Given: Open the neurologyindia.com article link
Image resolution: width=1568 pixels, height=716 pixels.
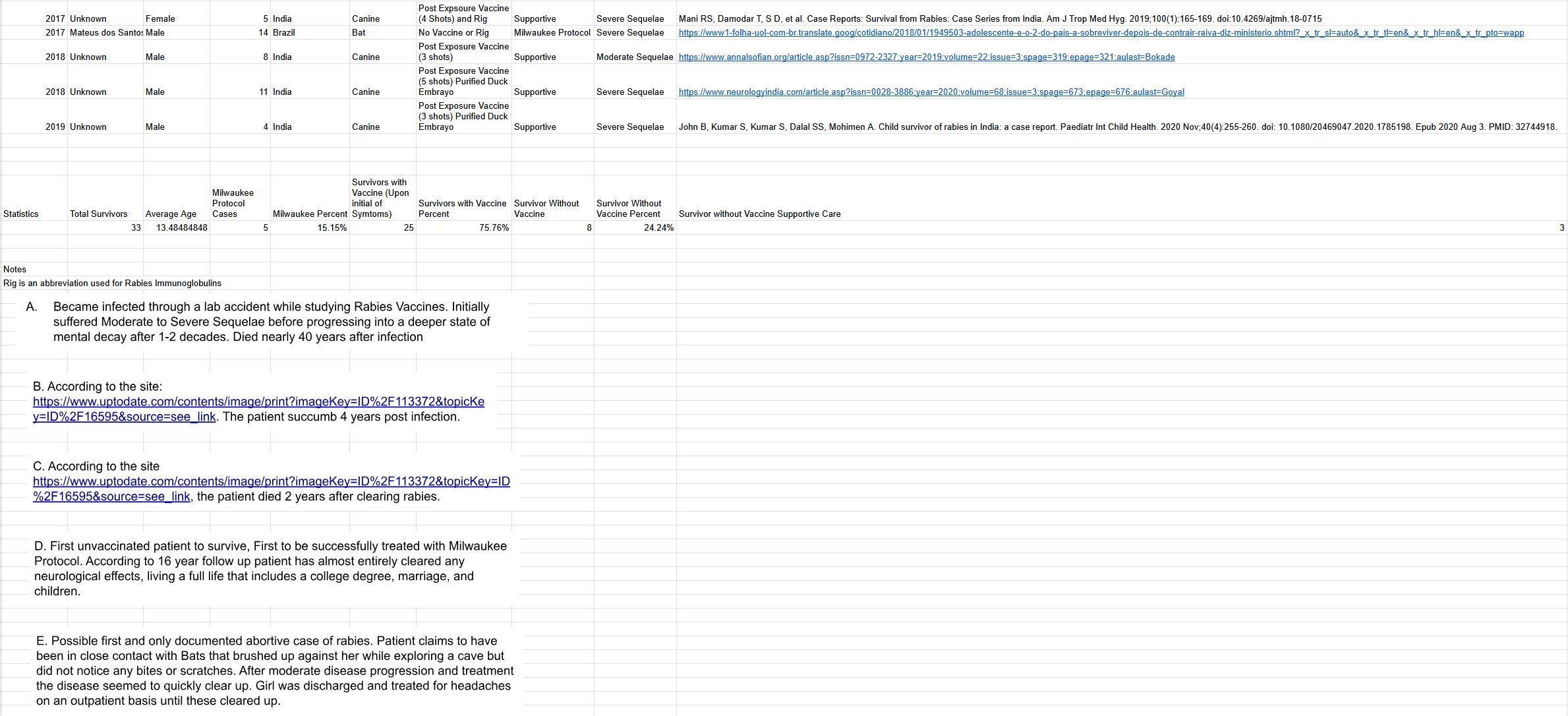Looking at the screenshot, I should [x=931, y=92].
